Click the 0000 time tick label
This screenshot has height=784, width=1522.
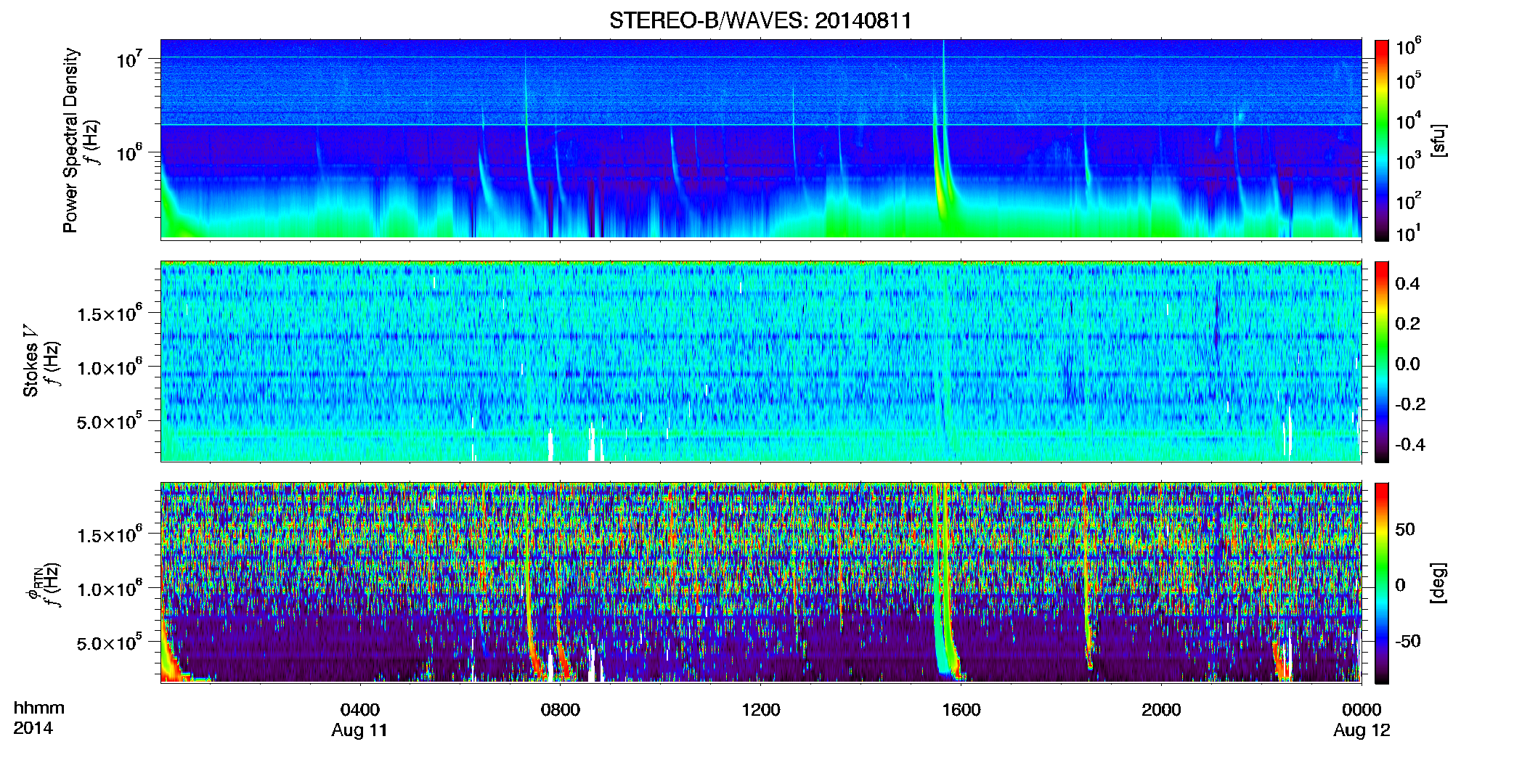[1362, 709]
